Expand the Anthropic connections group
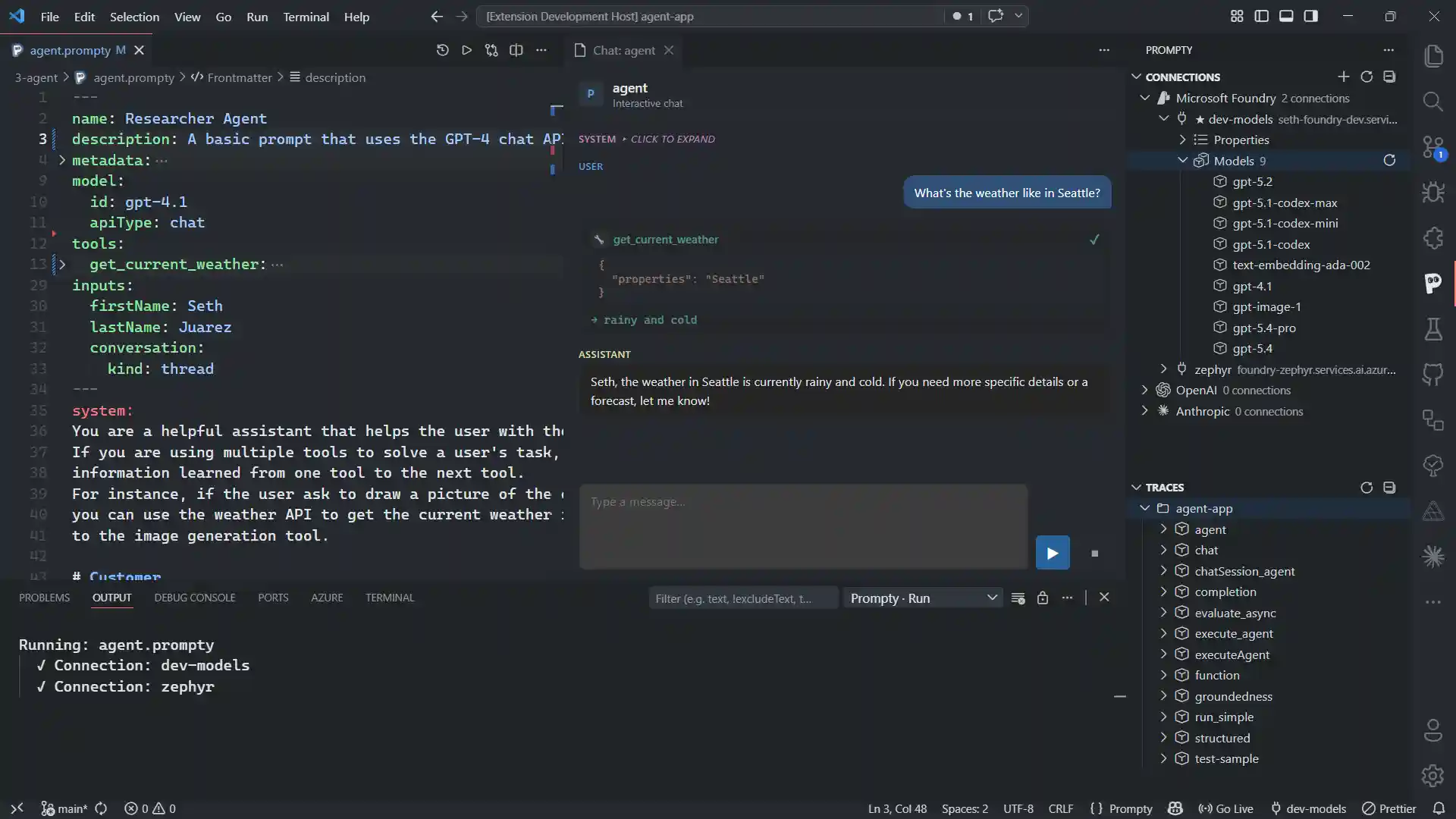The height and width of the screenshot is (819, 1456). pyautogui.click(x=1145, y=411)
